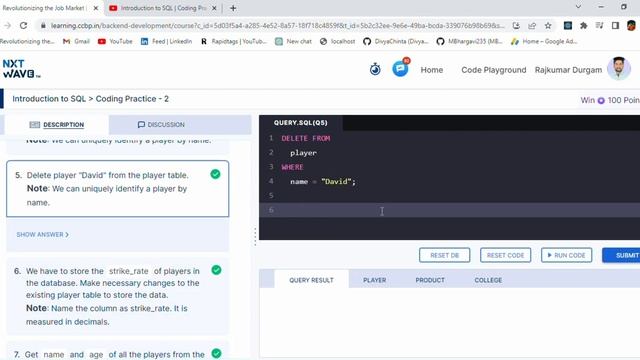Click the dark square extension icon
Screen dimensions: 640x360
pos(568,26)
